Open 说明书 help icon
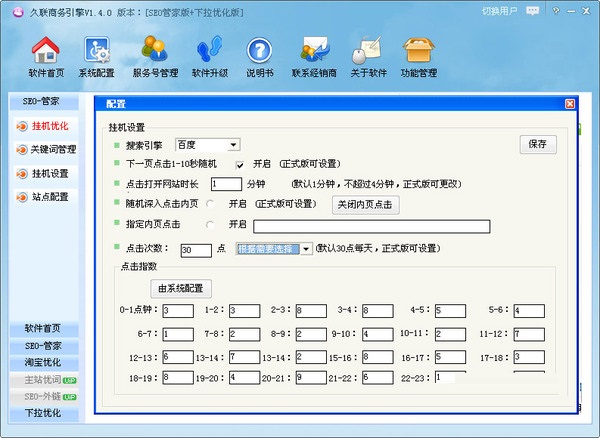This screenshot has height=438, width=600. coord(259,50)
